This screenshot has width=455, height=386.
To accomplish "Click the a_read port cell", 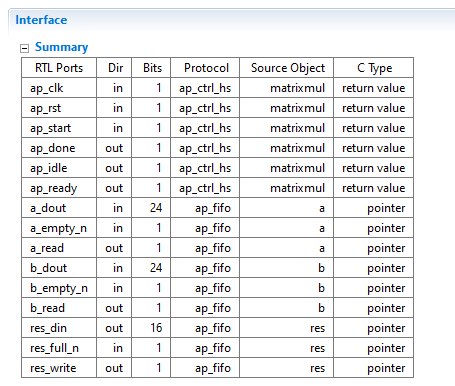I will (x=59, y=248).
